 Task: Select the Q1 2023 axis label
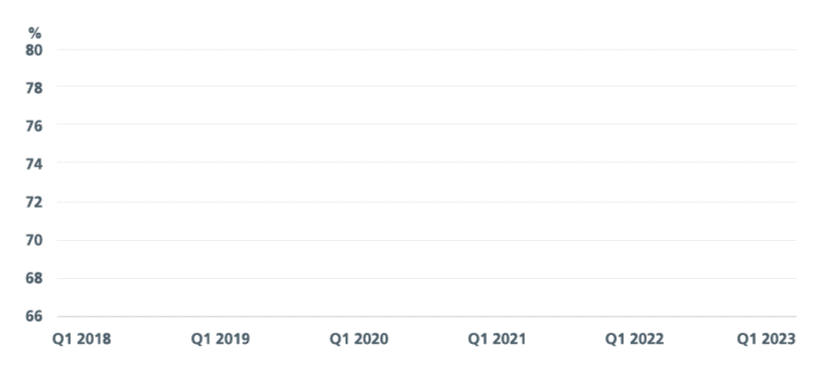tap(766, 339)
